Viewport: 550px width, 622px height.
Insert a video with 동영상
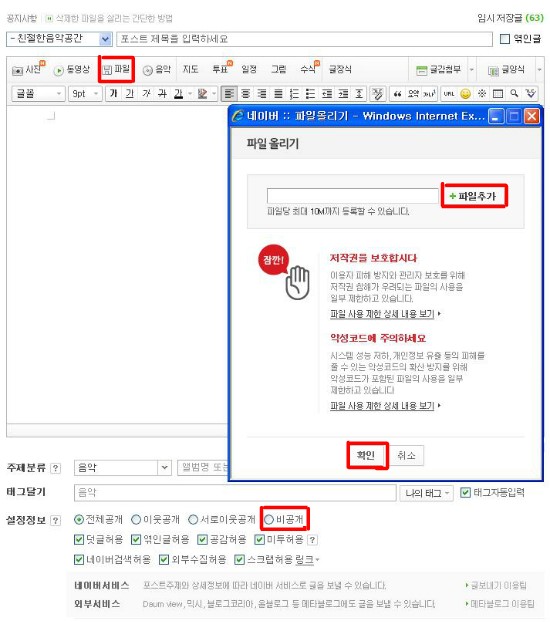pyautogui.click(x=72, y=69)
